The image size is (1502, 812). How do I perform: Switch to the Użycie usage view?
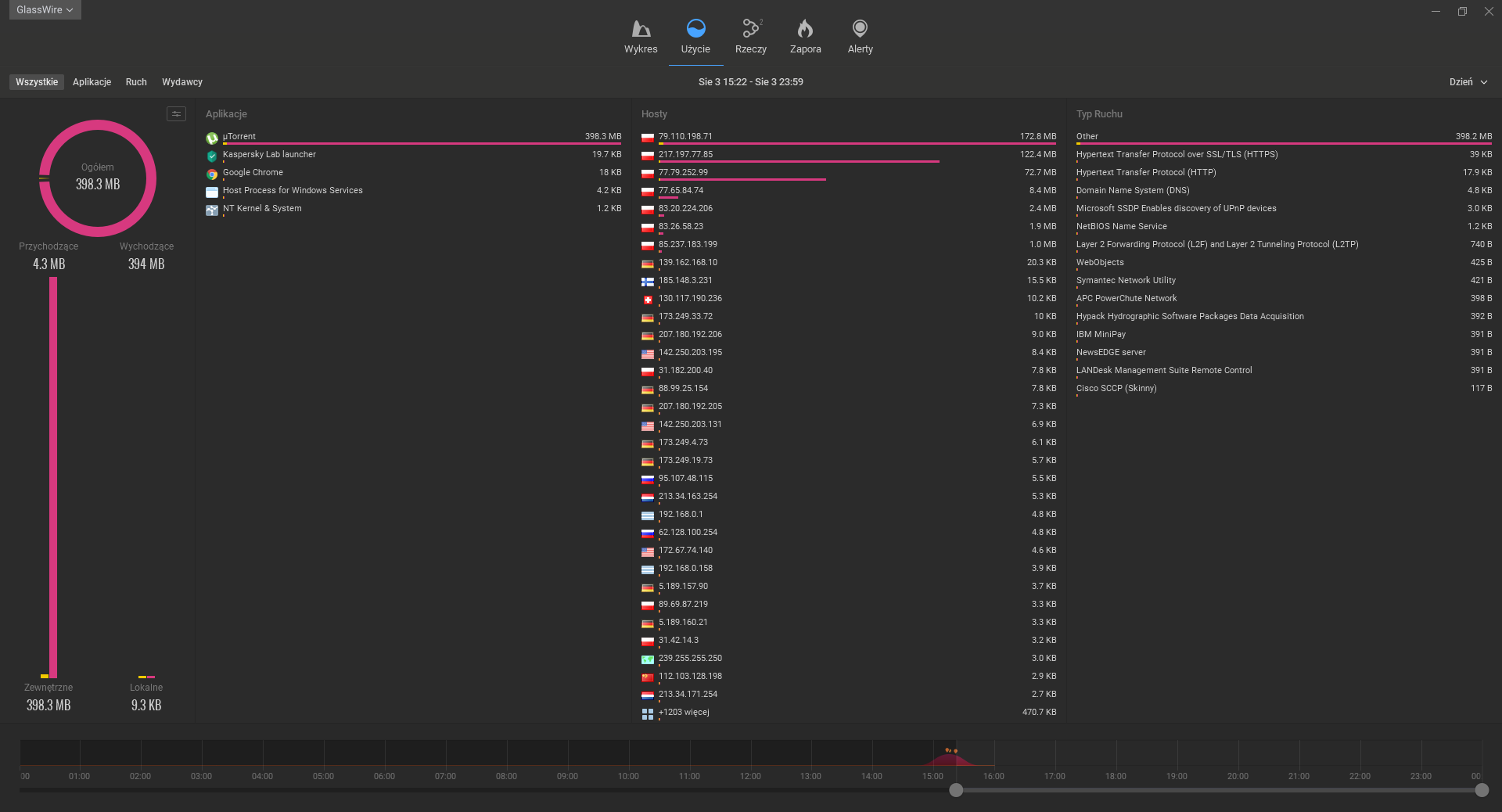[x=695, y=37]
